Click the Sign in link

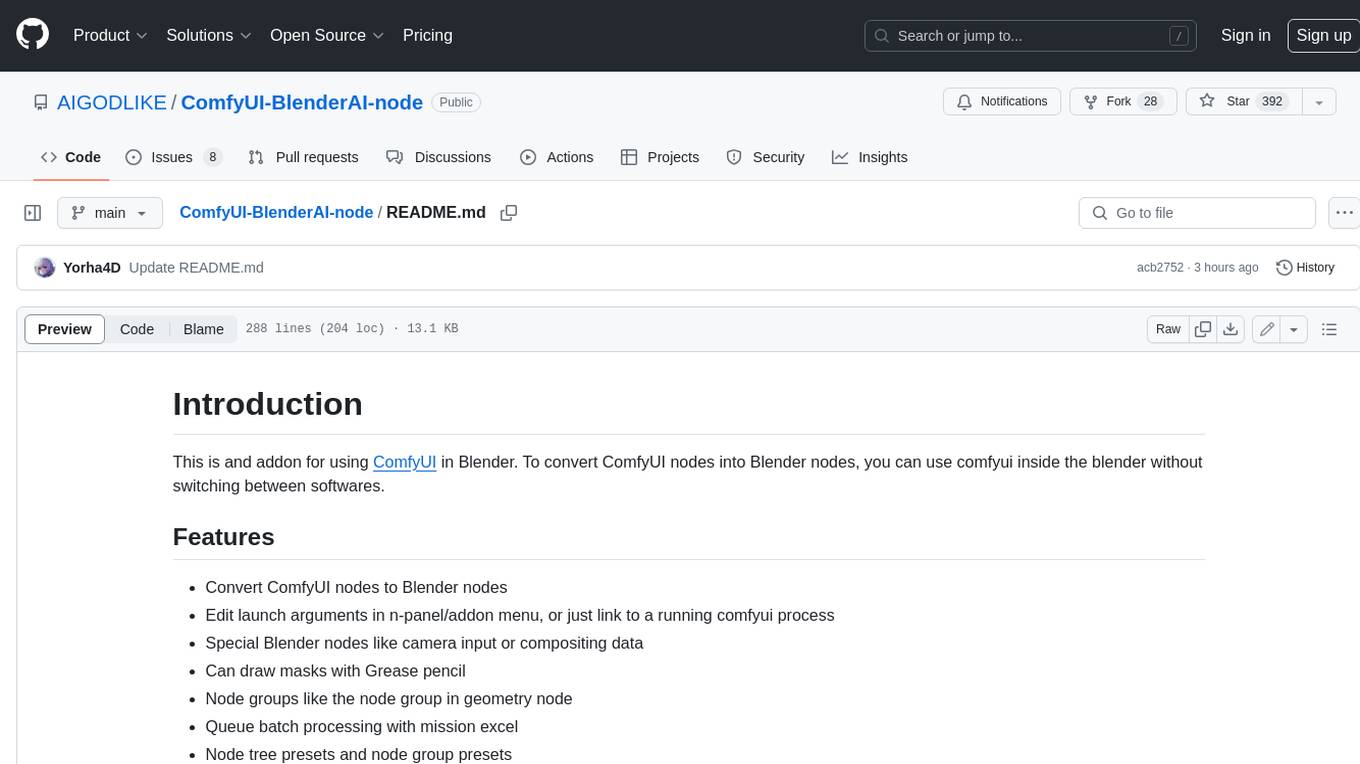(x=1246, y=35)
